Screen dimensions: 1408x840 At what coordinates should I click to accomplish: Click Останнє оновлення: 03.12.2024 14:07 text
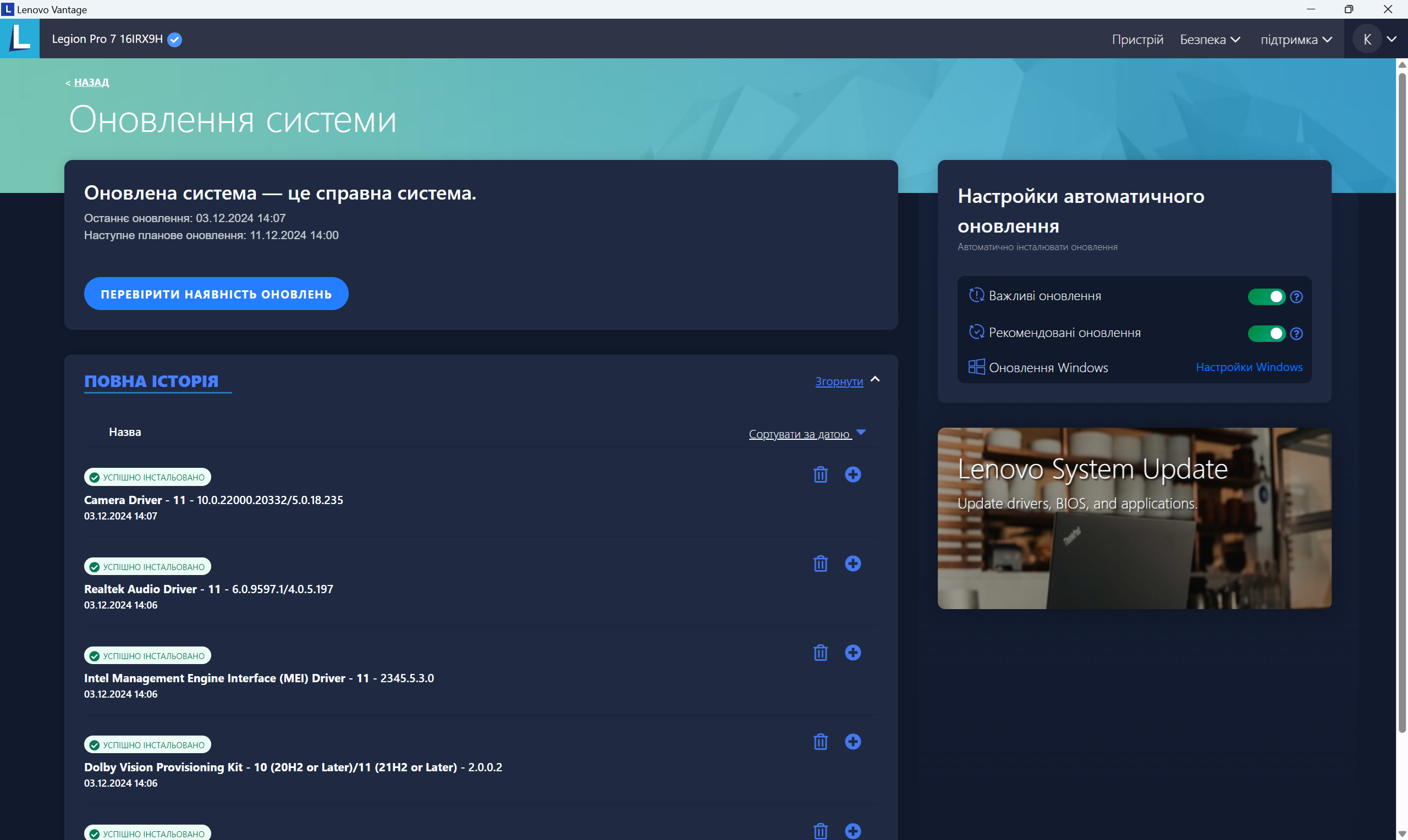pyautogui.click(x=185, y=218)
